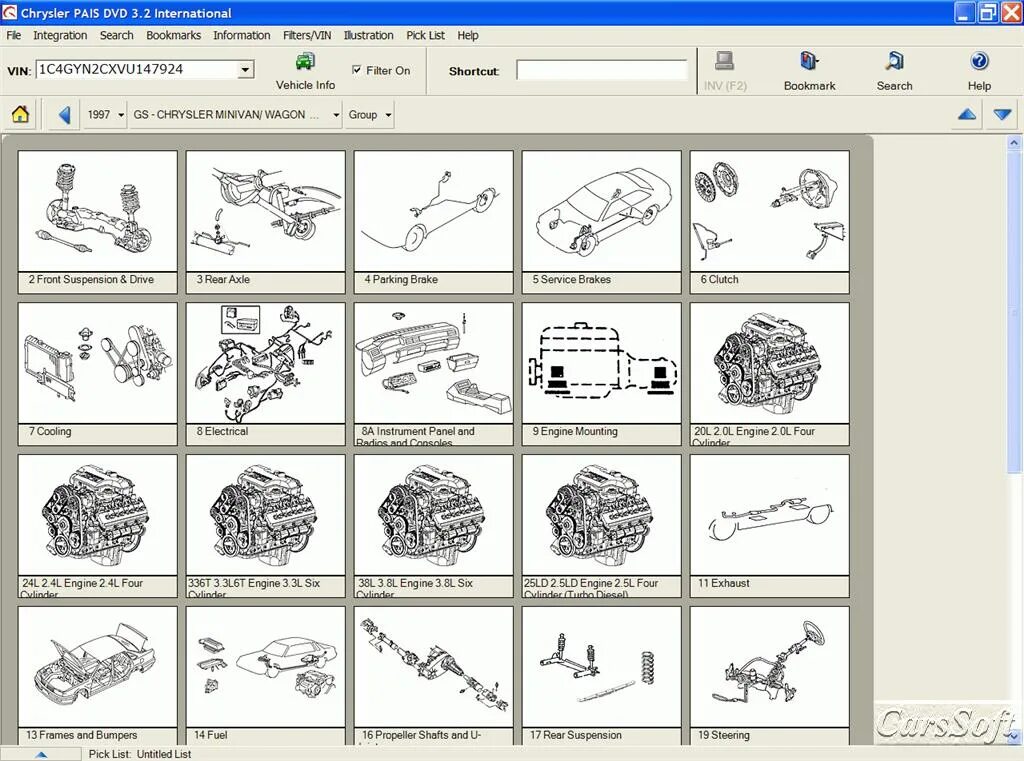Open the Search menu in menu bar
This screenshot has width=1024, height=761.
click(x=116, y=35)
